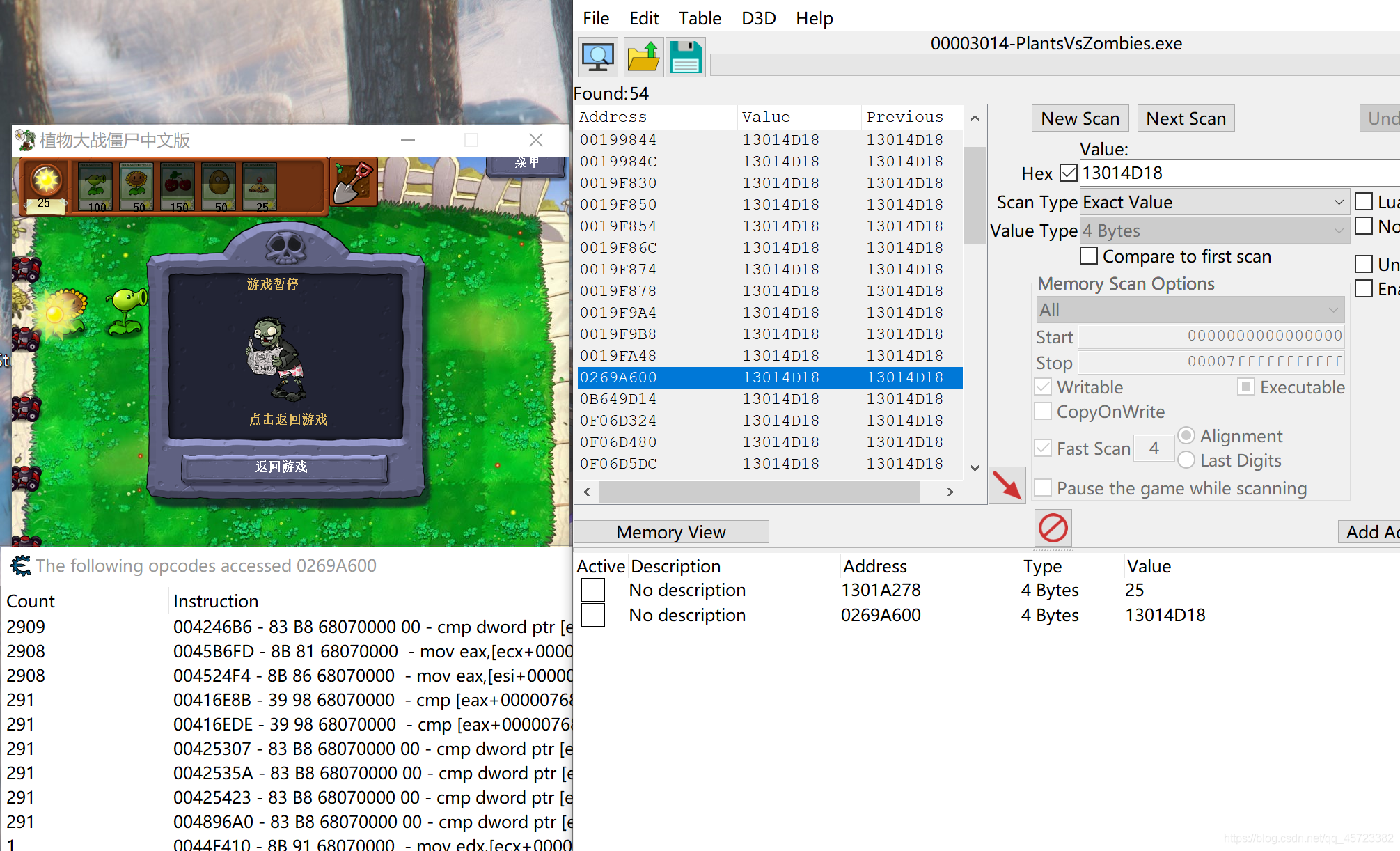Select the Last Digits radio button
Image resolution: width=1400 pixels, height=851 pixels.
point(1186,460)
